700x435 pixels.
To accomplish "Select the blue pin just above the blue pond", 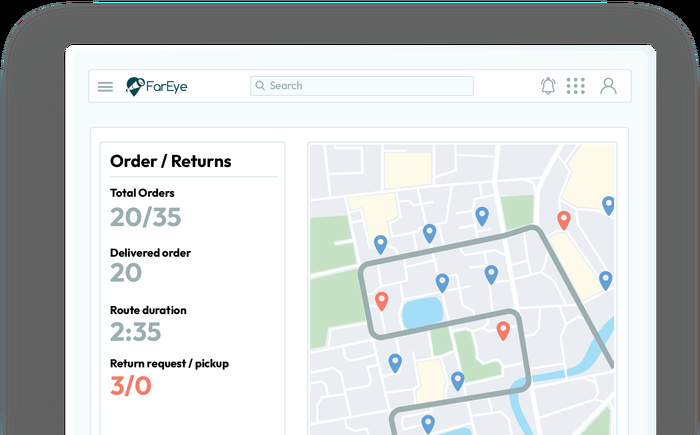I will 442,283.
